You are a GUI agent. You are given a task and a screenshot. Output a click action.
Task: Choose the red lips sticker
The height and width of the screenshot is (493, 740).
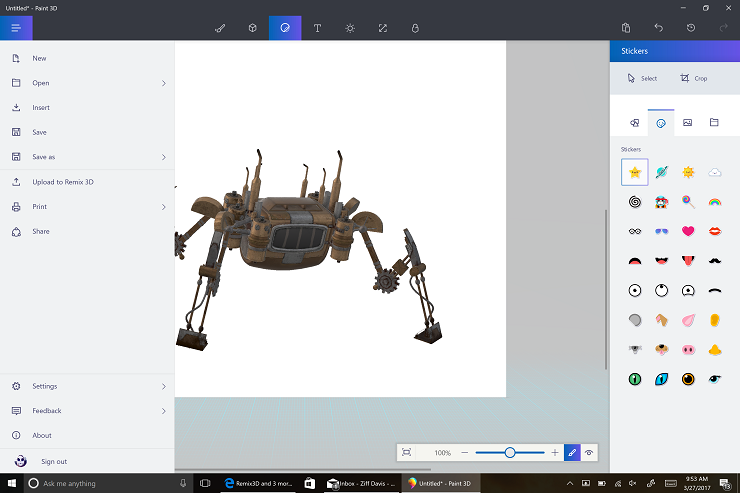point(715,231)
